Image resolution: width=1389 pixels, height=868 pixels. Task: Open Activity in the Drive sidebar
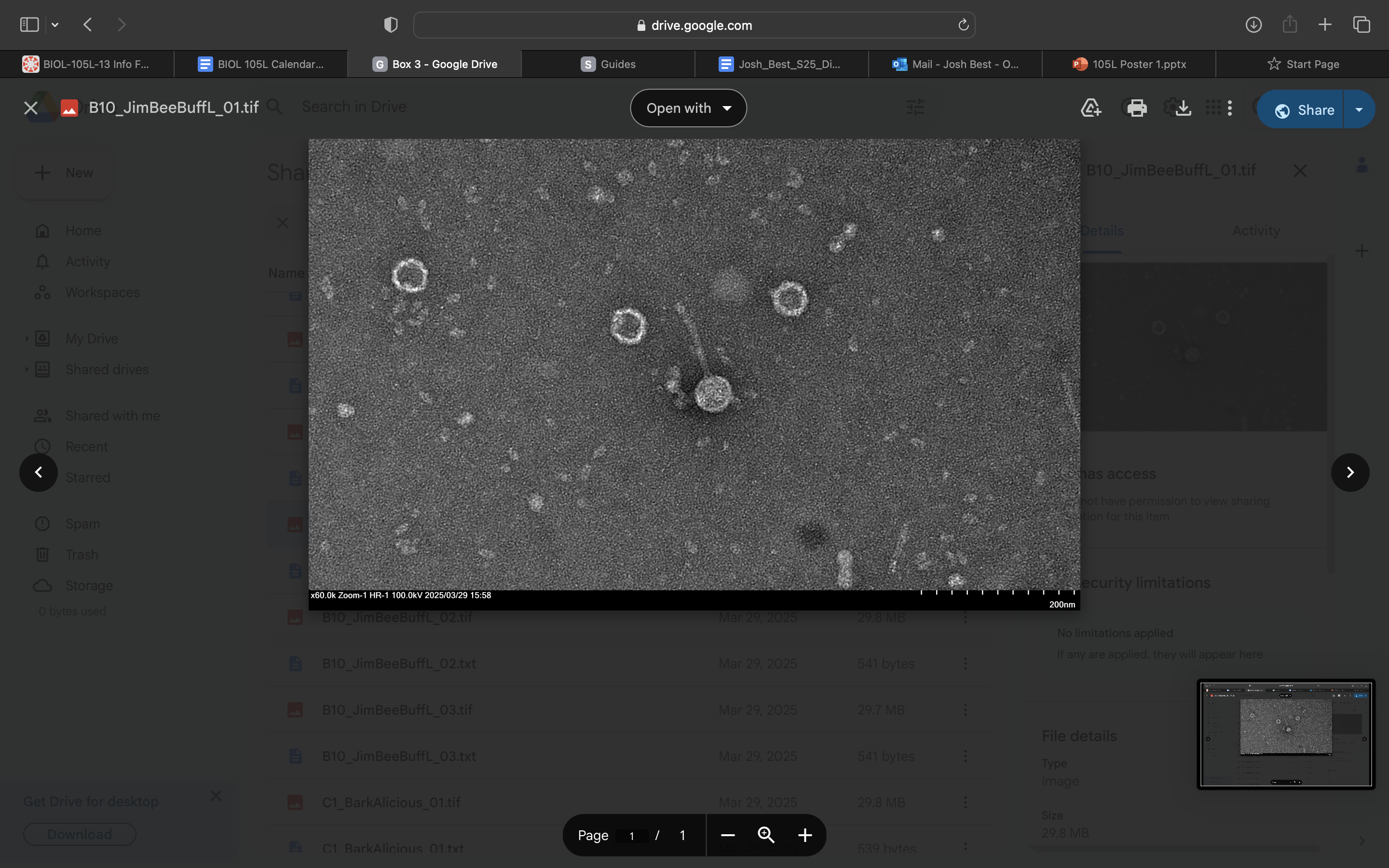click(x=87, y=262)
